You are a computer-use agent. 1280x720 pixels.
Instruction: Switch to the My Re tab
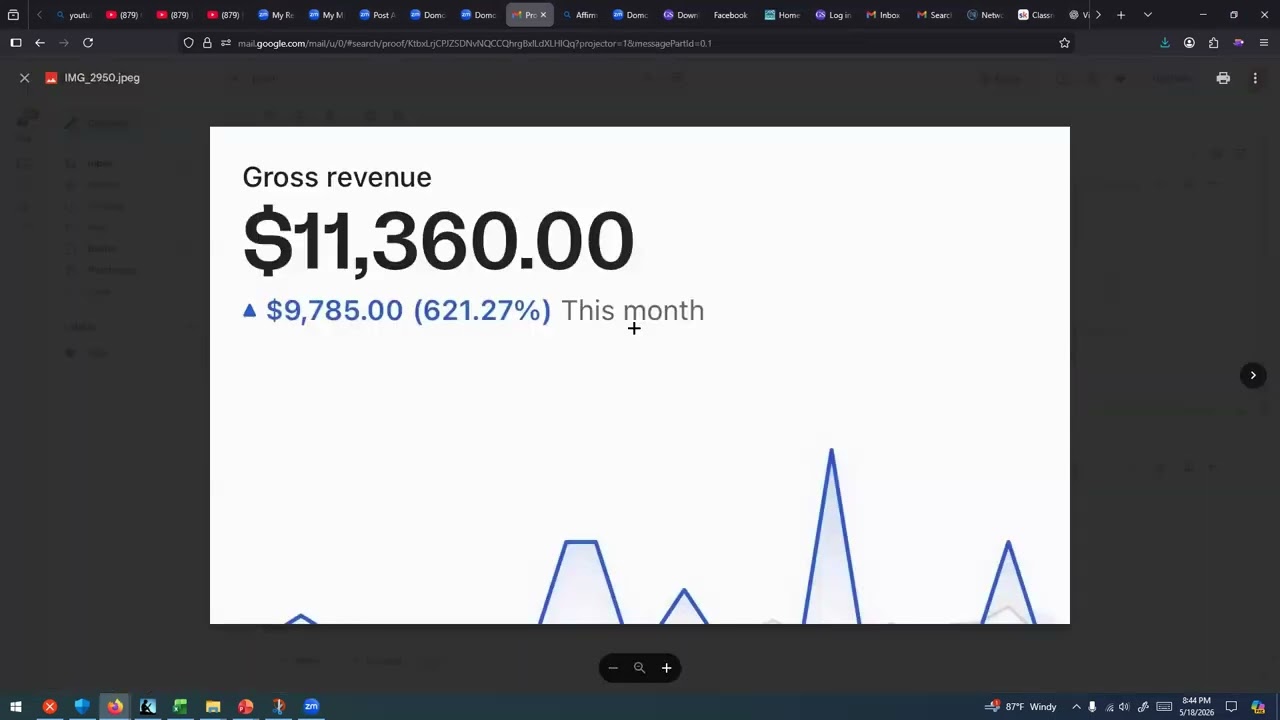click(x=276, y=15)
